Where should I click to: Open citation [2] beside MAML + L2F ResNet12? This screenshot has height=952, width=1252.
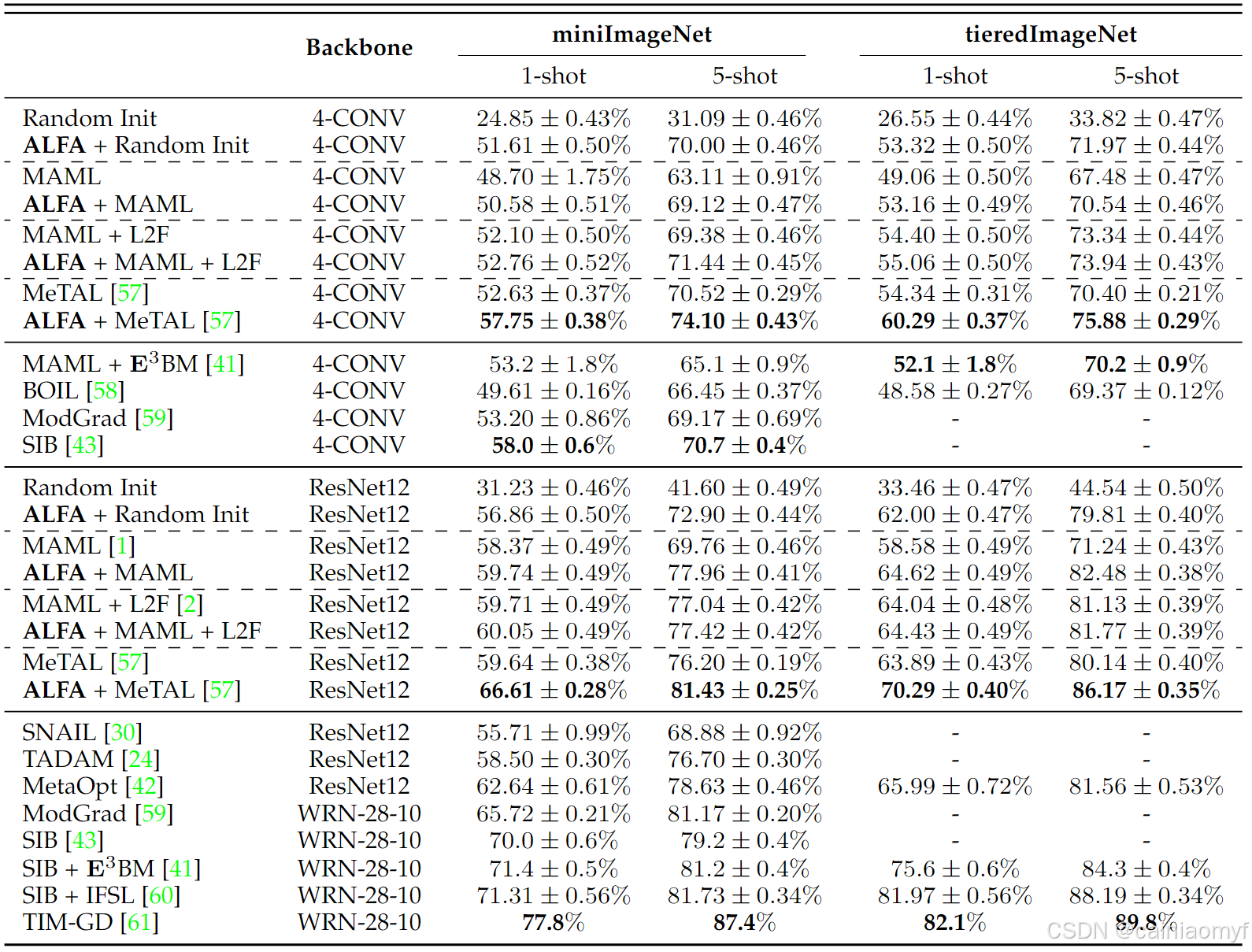(x=190, y=604)
